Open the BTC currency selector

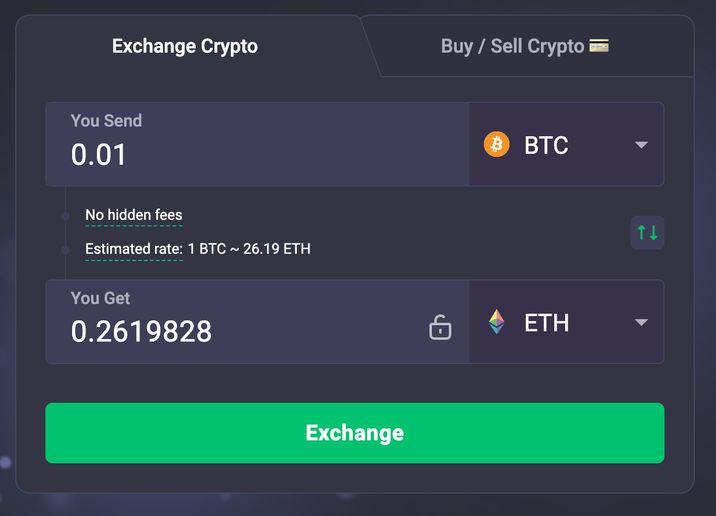pos(546,145)
